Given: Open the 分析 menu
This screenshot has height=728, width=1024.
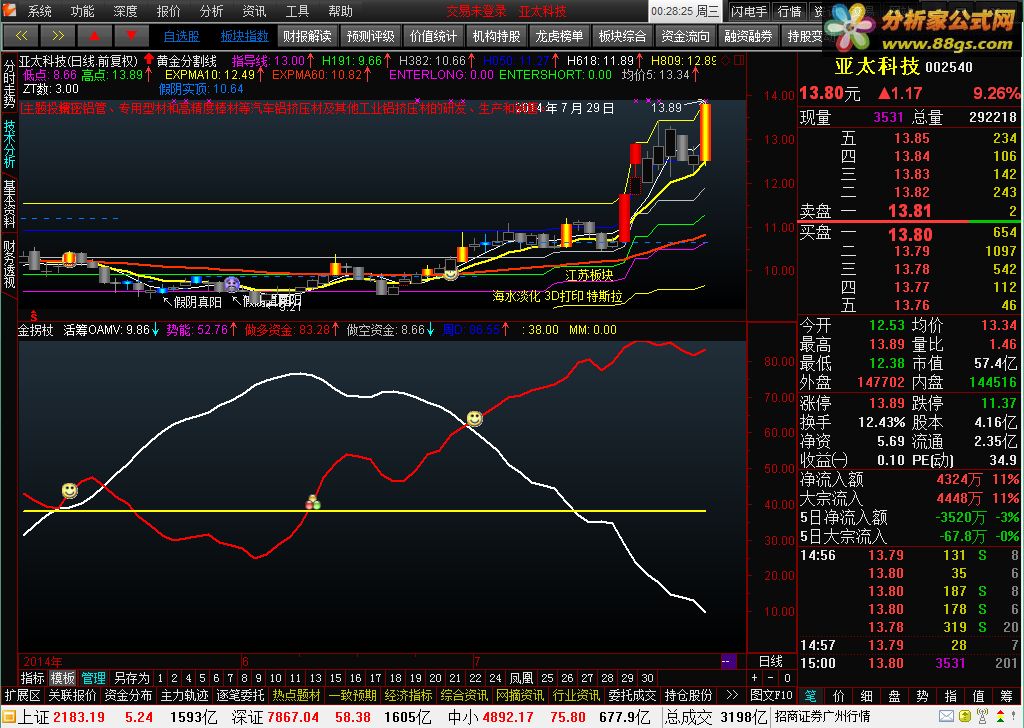Looking at the screenshot, I should point(212,11).
